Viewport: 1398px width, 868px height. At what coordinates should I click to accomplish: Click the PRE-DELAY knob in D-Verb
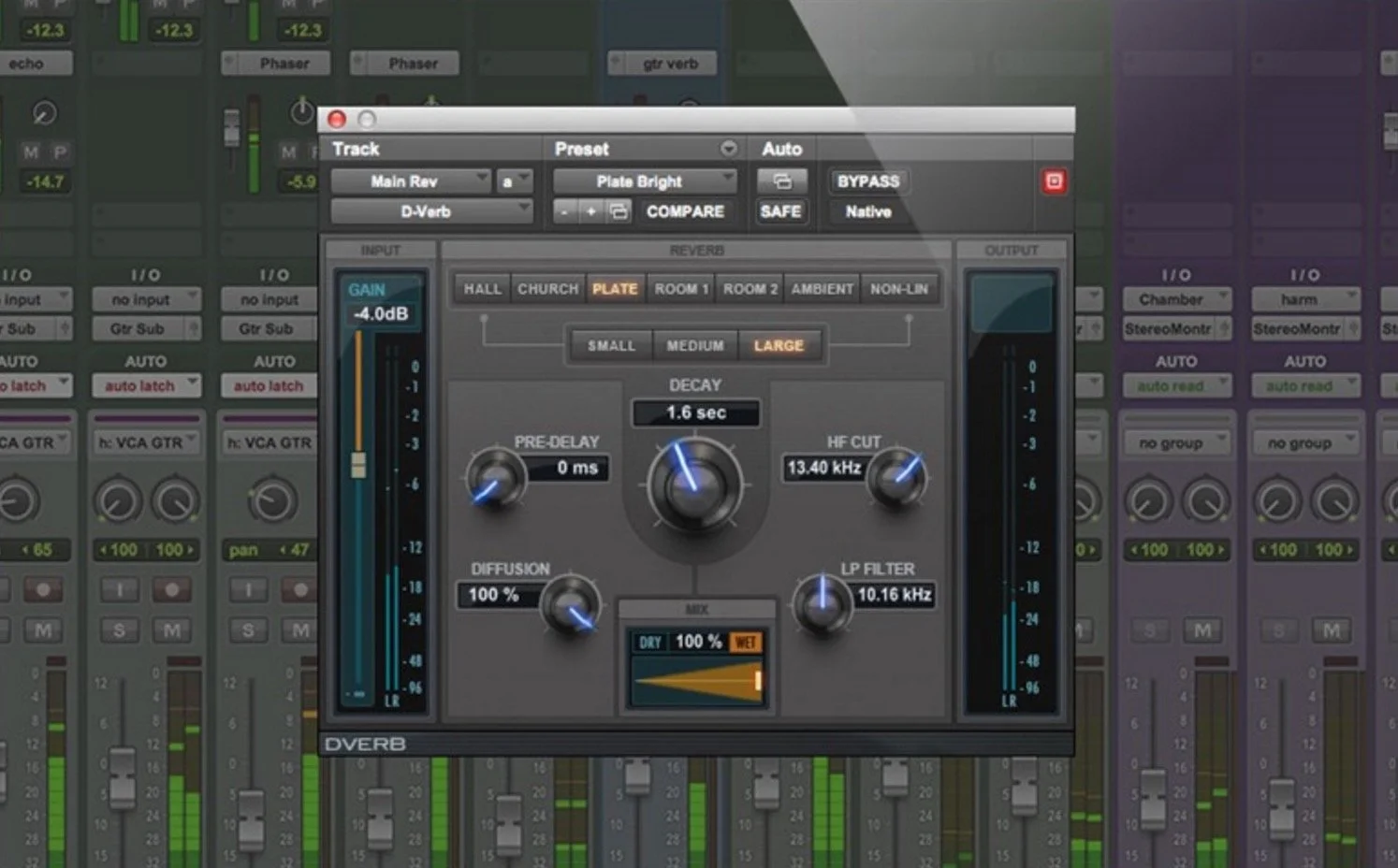click(495, 479)
